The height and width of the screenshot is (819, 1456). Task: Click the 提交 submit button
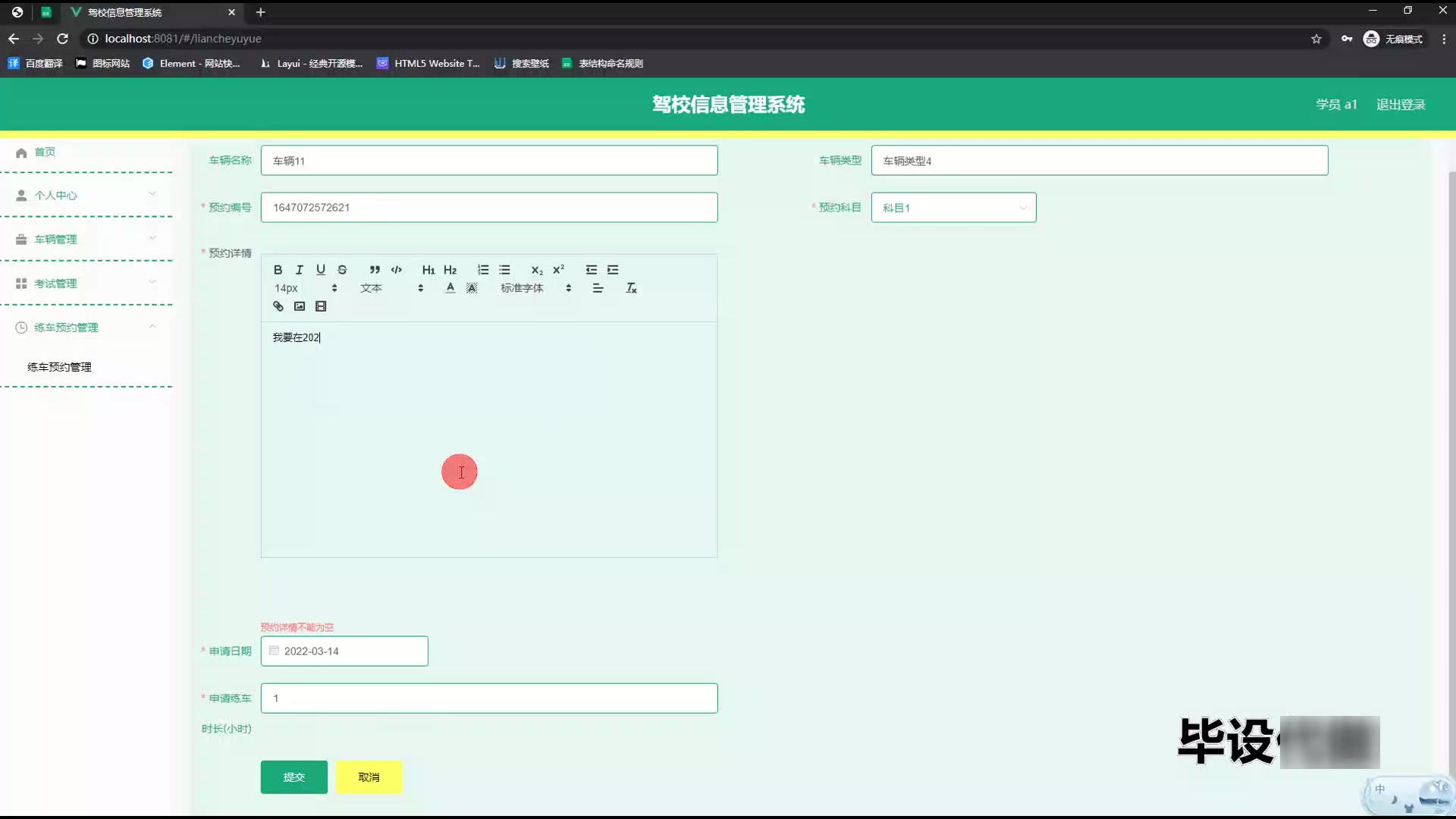point(293,777)
